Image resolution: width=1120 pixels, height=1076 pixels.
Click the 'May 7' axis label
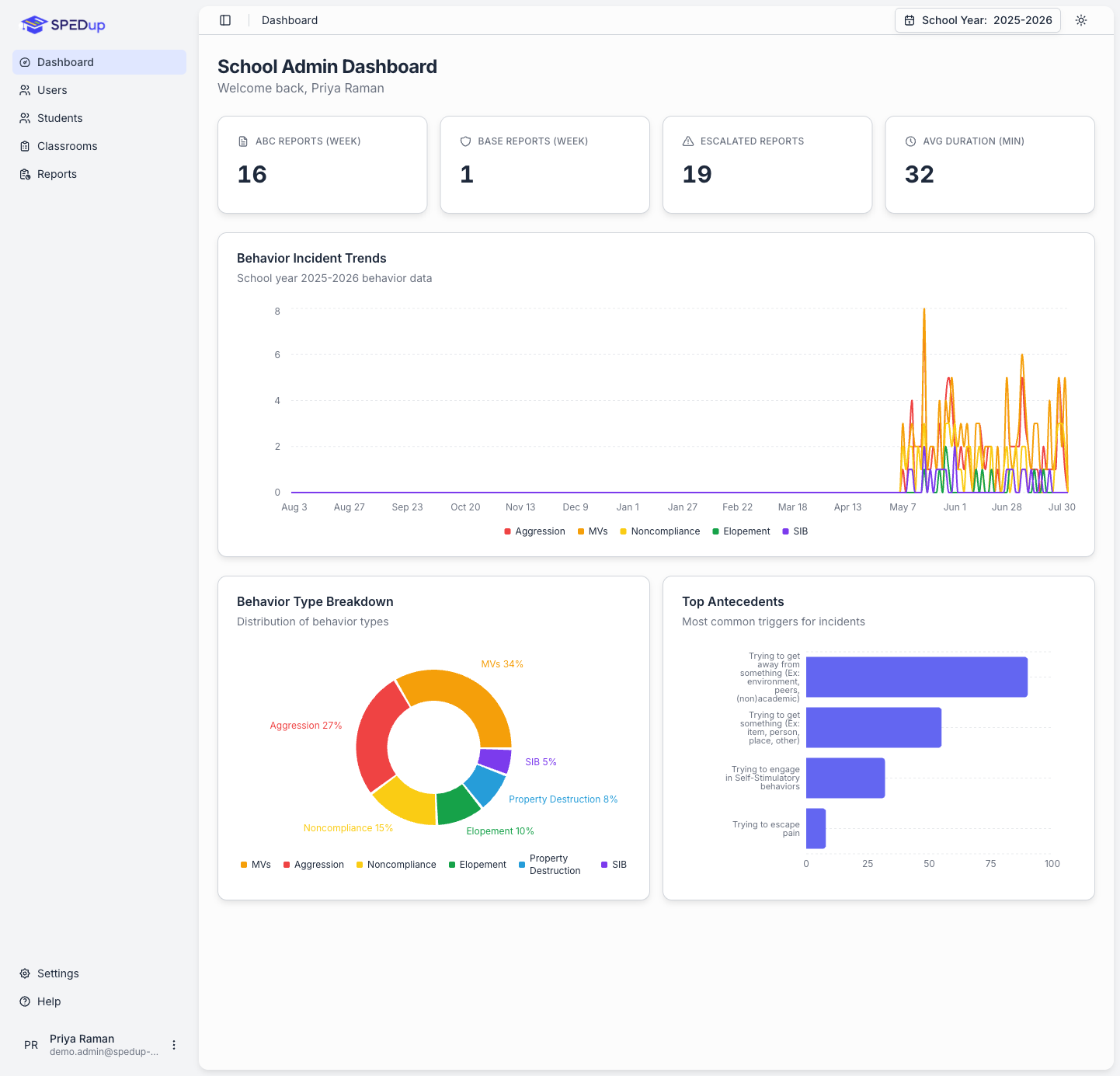pos(903,507)
